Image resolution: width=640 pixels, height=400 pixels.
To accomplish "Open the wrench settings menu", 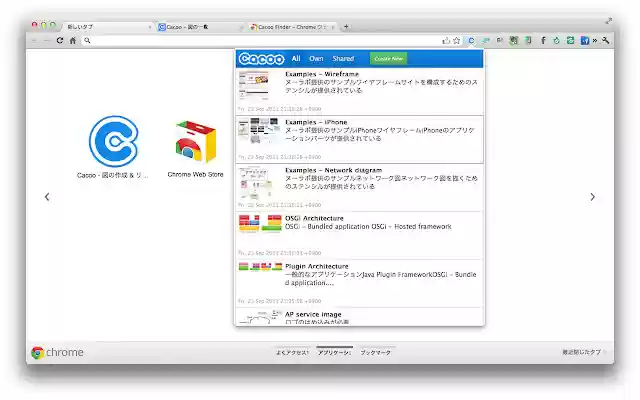I will point(606,40).
